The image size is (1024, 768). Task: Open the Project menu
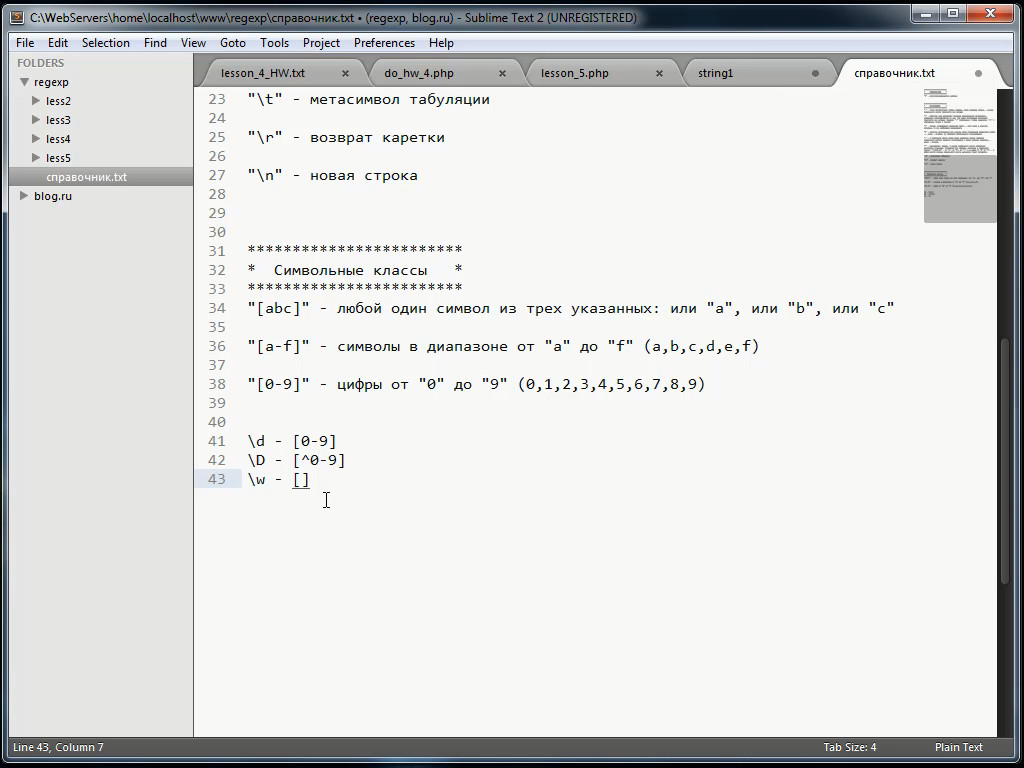[x=321, y=42]
